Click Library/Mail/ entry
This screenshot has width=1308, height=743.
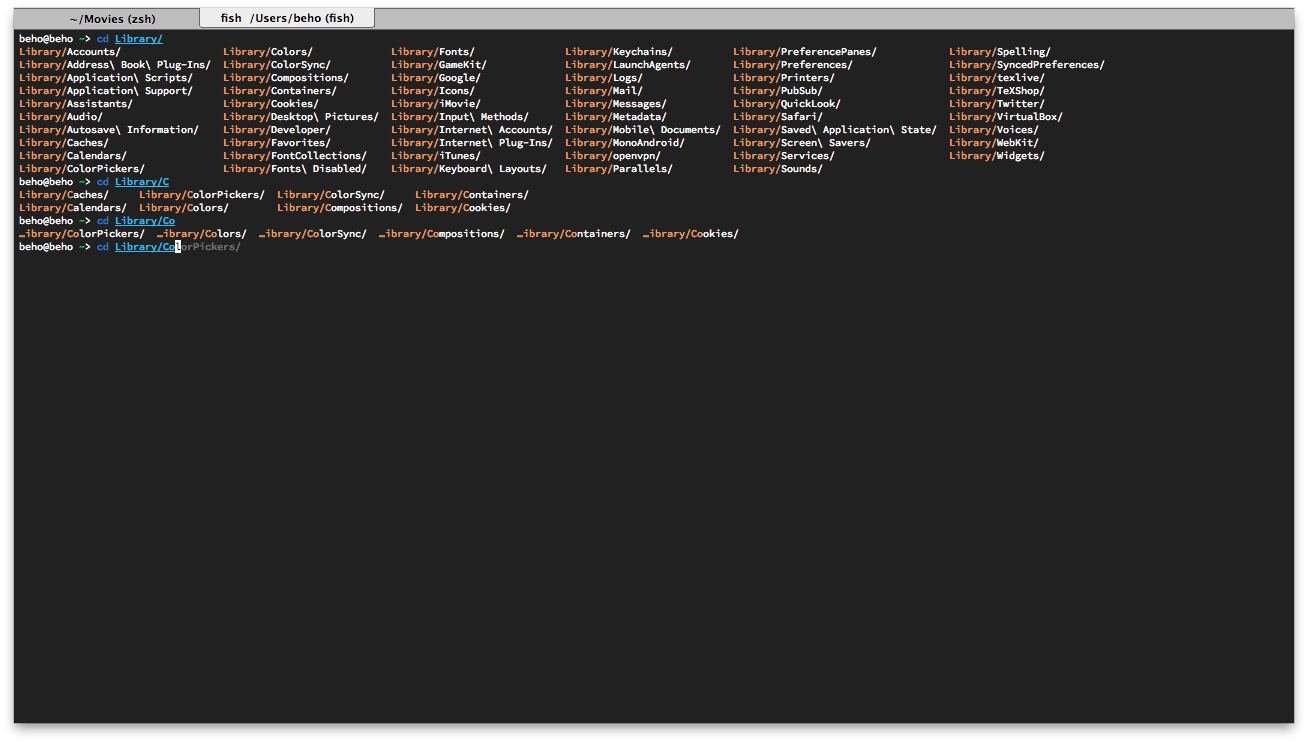[x=604, y=91]
